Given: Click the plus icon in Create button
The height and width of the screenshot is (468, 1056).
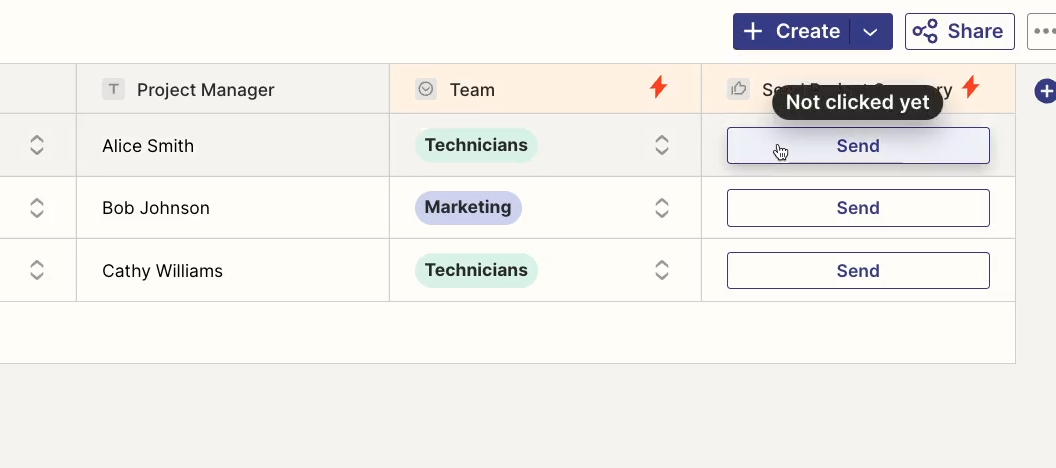Looking at the screenshot, I should tap(752, 31).
